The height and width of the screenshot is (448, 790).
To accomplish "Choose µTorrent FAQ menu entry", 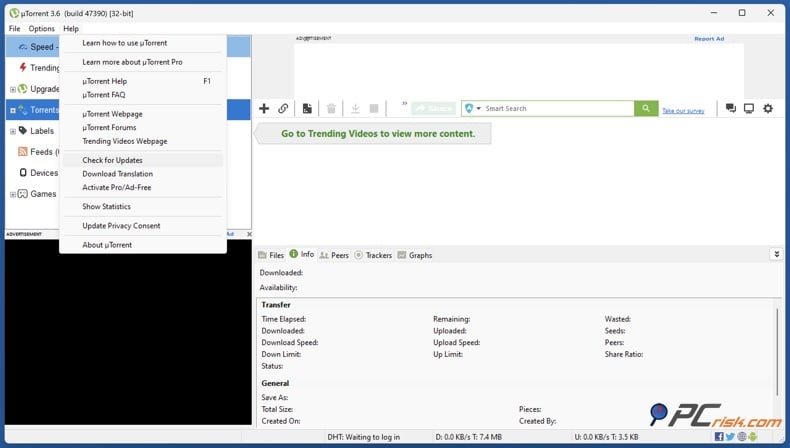I will tap(143, 95).
